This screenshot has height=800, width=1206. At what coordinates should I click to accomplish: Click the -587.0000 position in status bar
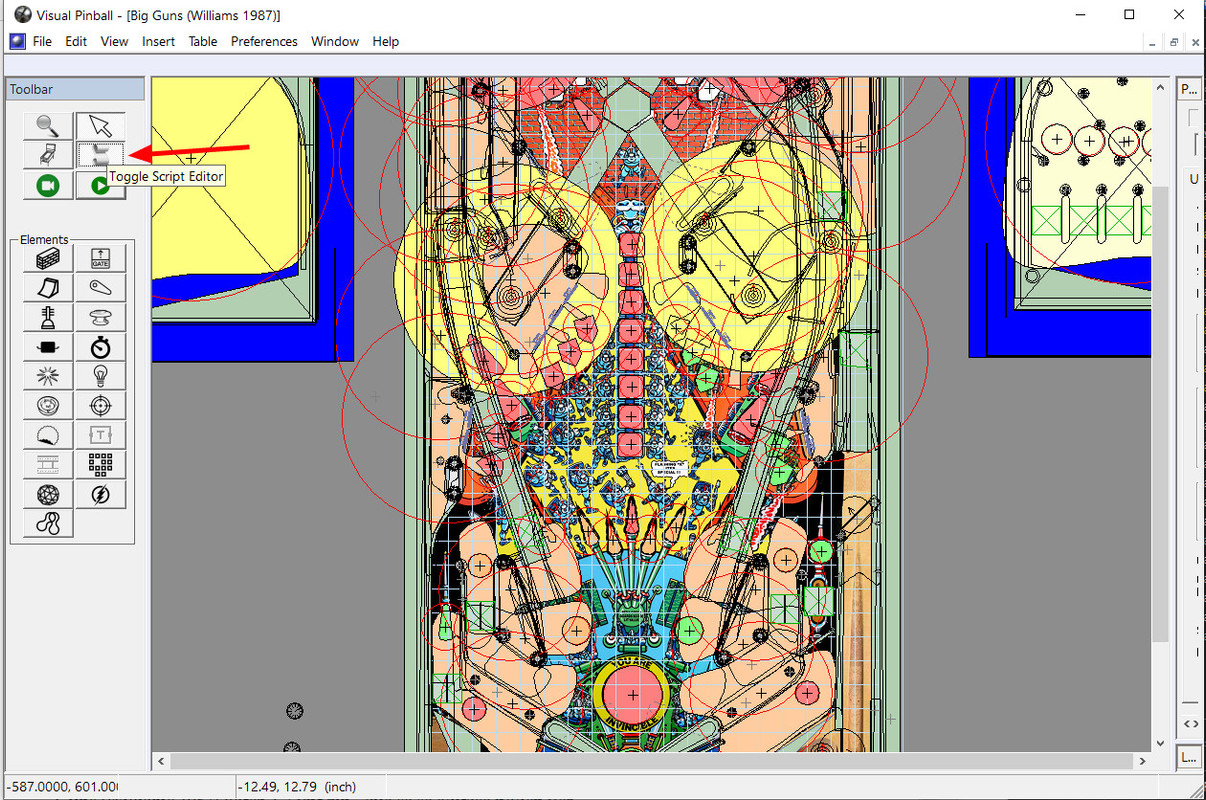(x=63, y=787)
